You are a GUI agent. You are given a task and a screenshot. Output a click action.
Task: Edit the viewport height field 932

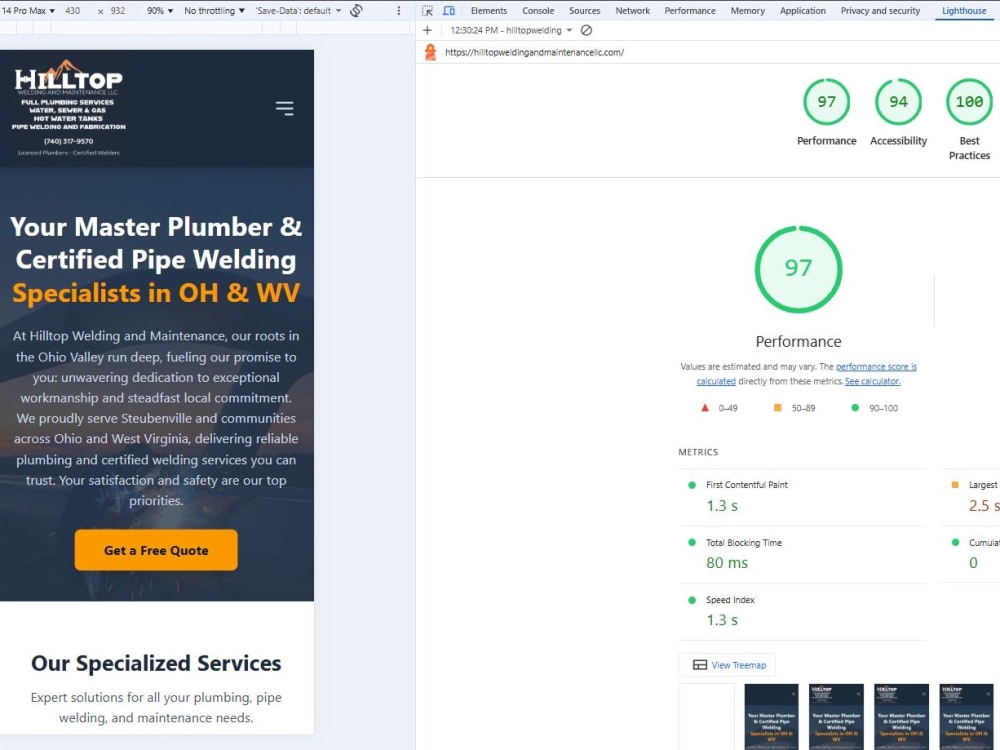(118, 11)
